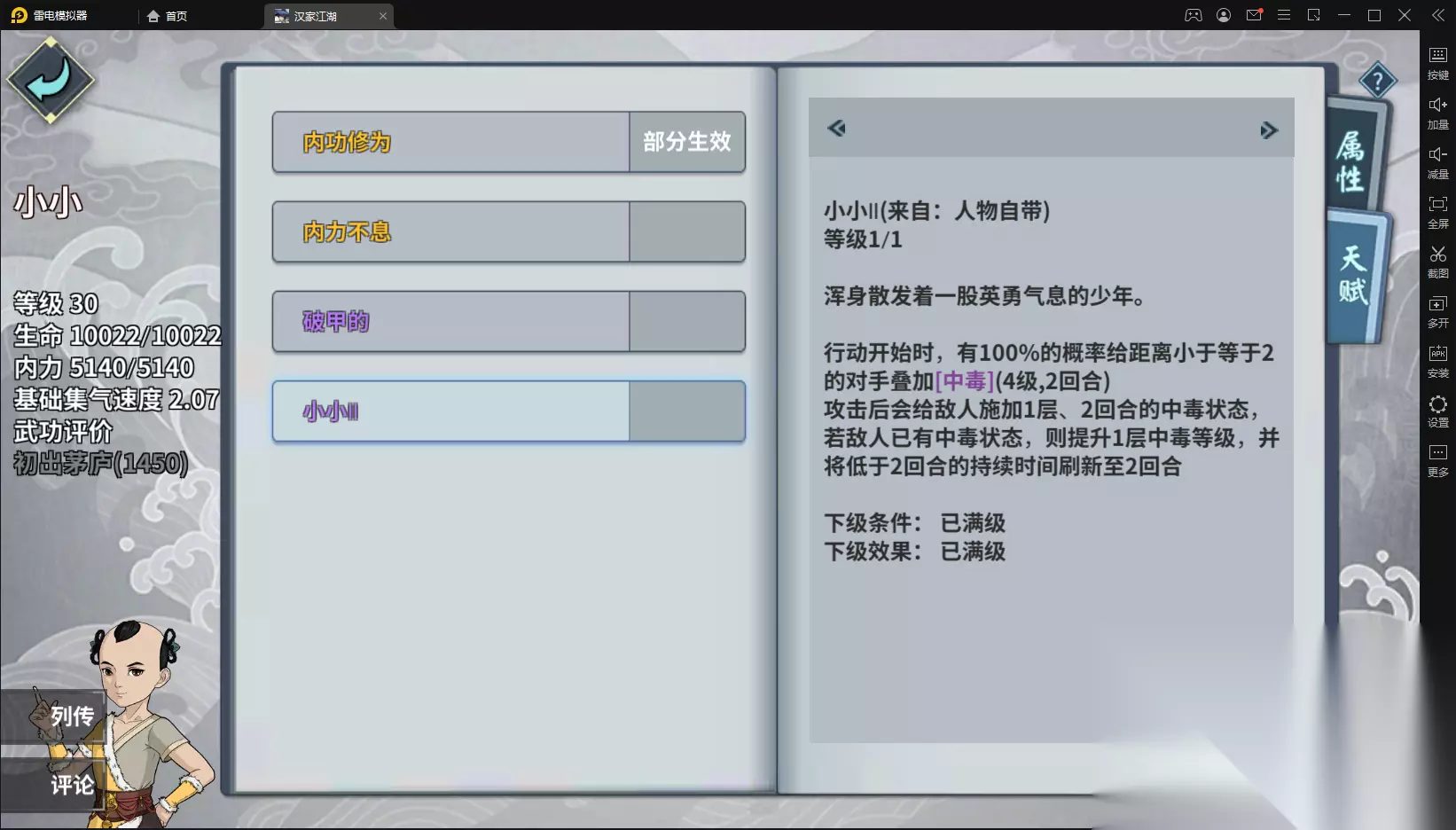Viewport: 1456px width, 830px height.
Task: Open emulator 设置 settings gear
Action: coord(1437,411)
